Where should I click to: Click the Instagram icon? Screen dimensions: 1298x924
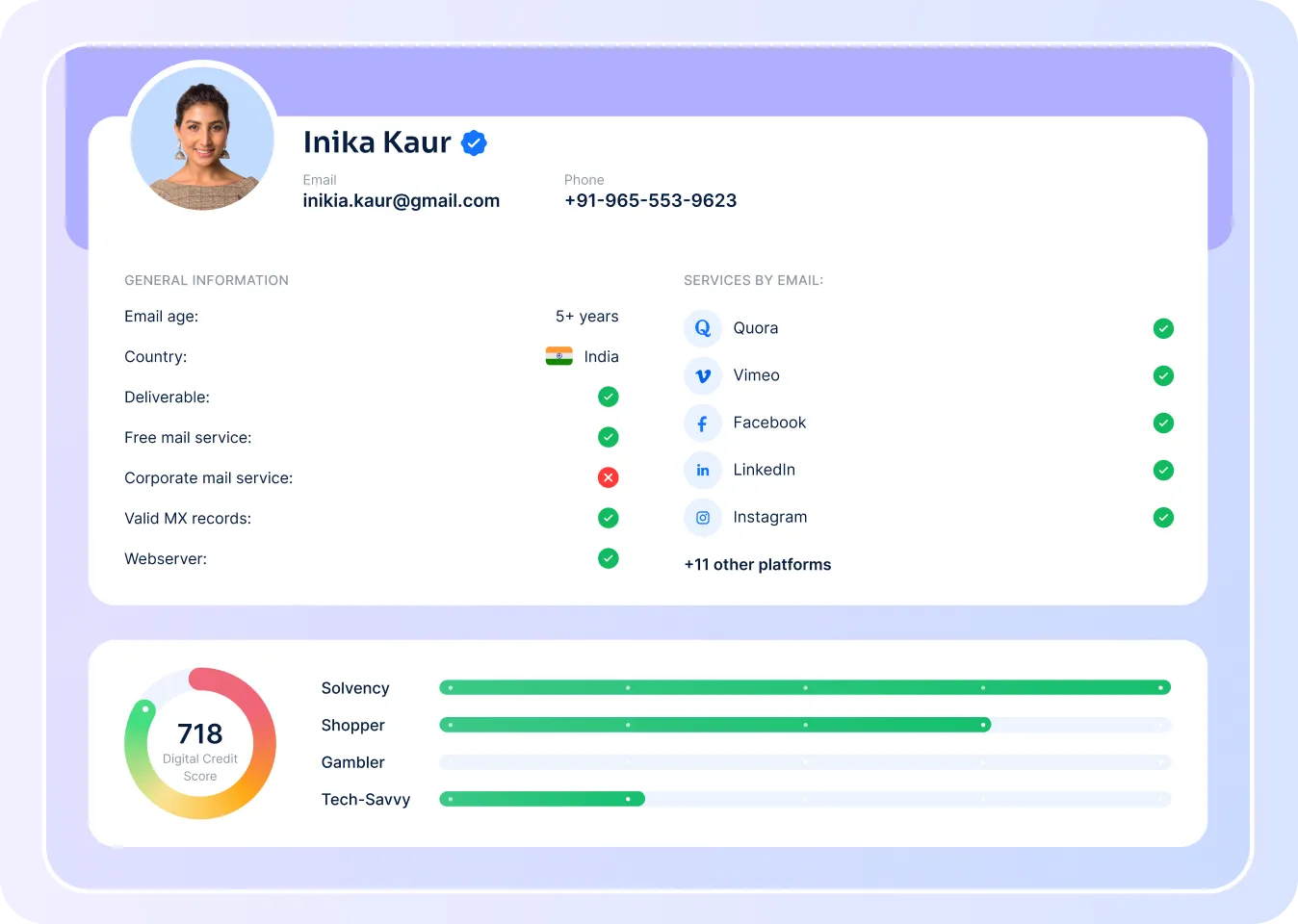(703, 517)
